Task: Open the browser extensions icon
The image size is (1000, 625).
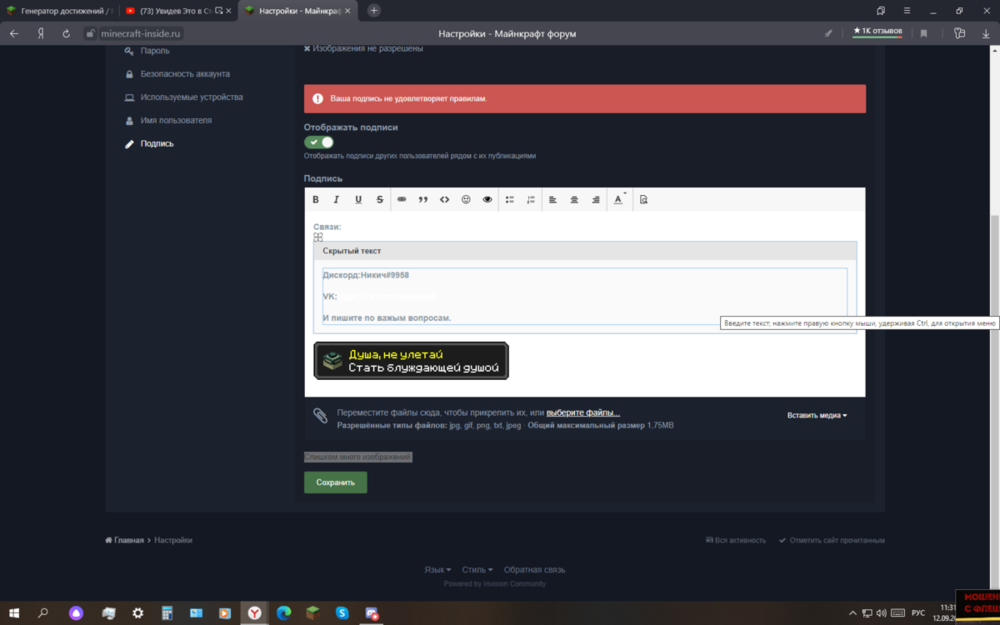Action: pyautogui.click(x=960, y=34)
